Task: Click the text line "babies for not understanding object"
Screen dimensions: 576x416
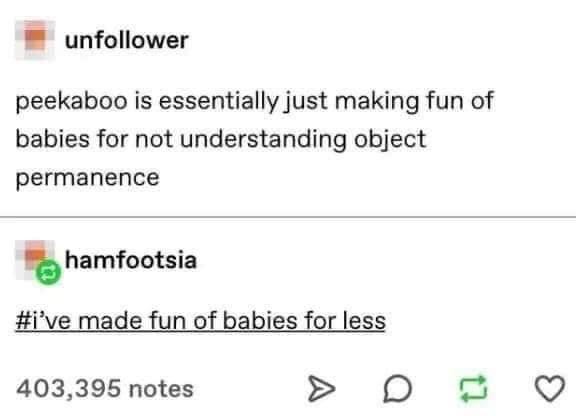Action: (x=221, y=140)
